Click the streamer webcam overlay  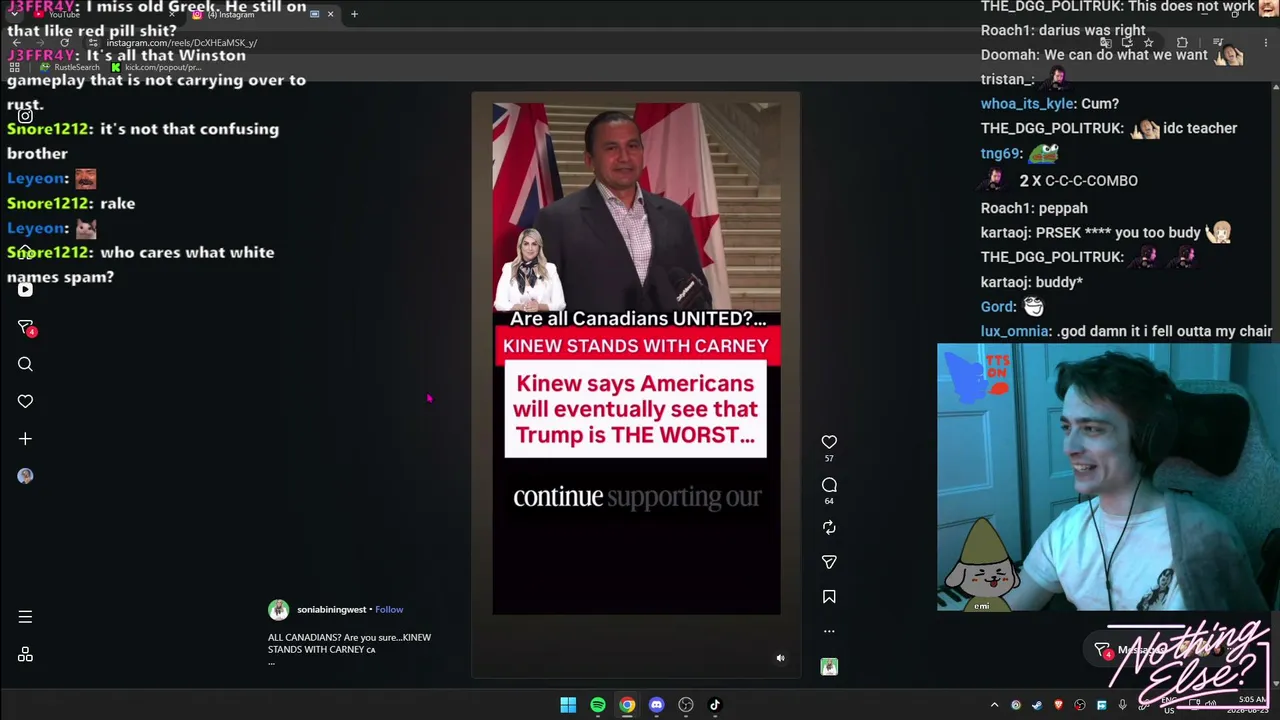(x=1108, y=477)
